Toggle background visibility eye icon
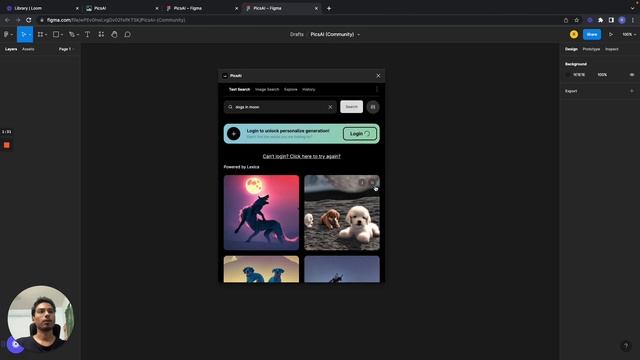This screenshot has width=640, height=360. [x=632, y=75]
